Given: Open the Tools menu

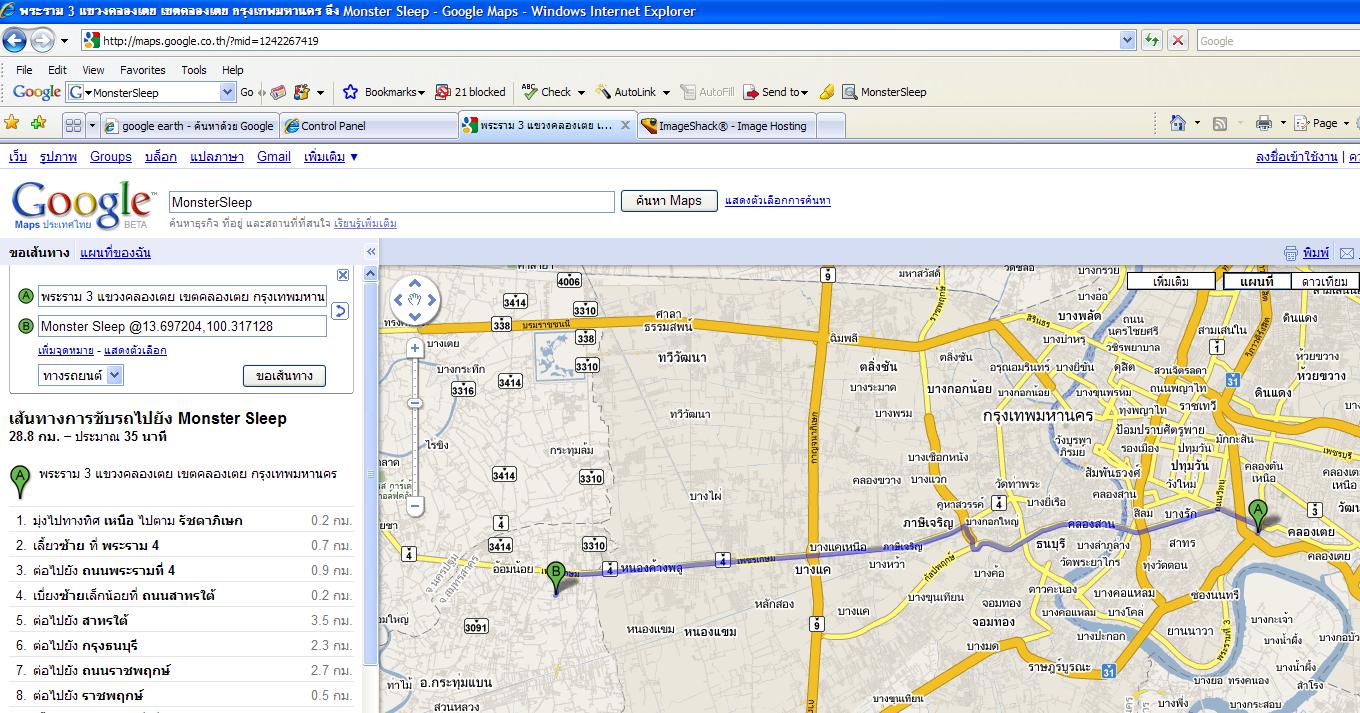Looking at the screenshot, I should point(194,70).
